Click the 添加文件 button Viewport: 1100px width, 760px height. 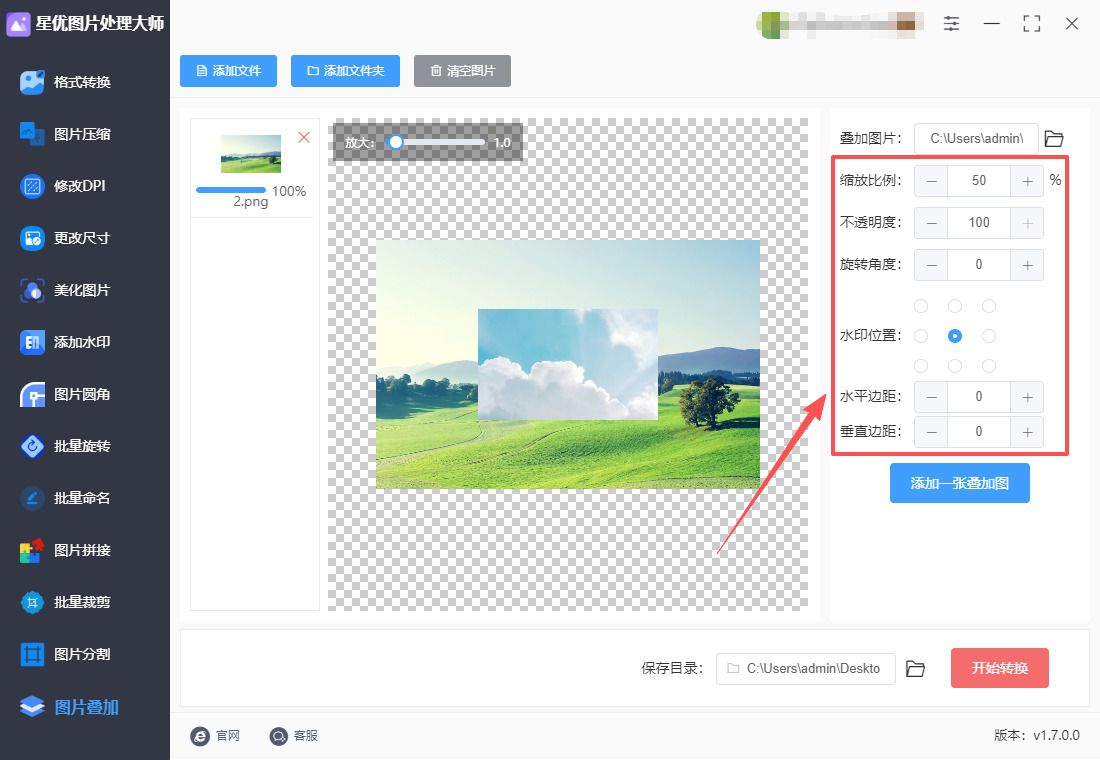pos(228,71)
